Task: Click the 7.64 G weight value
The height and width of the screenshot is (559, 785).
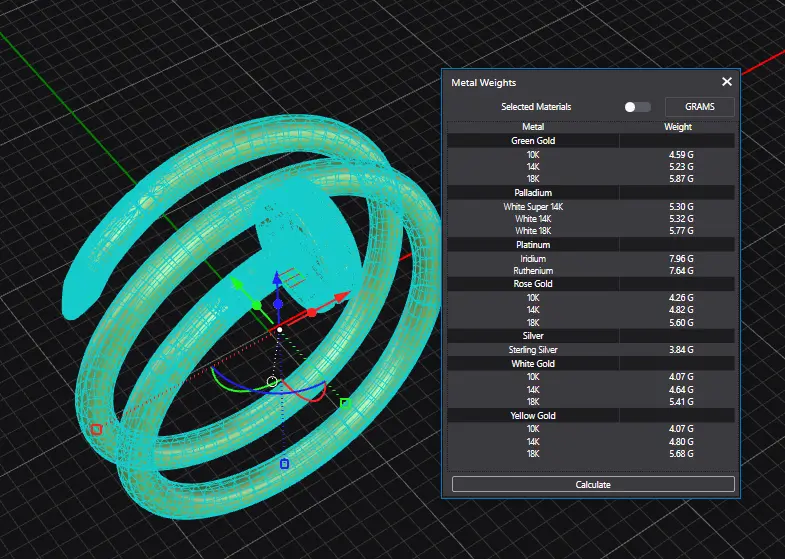Action: click(x=681, y=271)
